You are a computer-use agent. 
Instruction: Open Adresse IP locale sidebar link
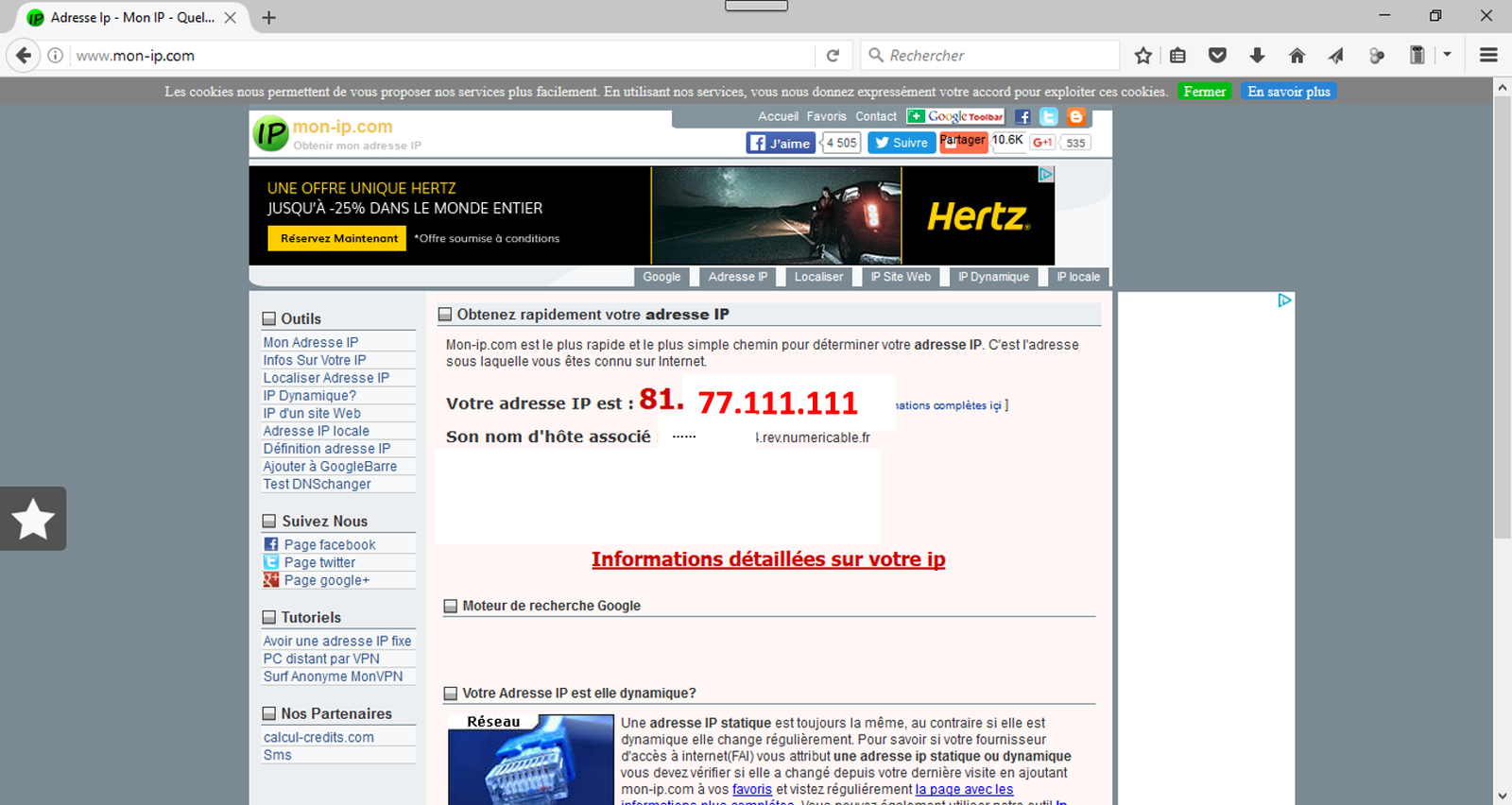317,431
